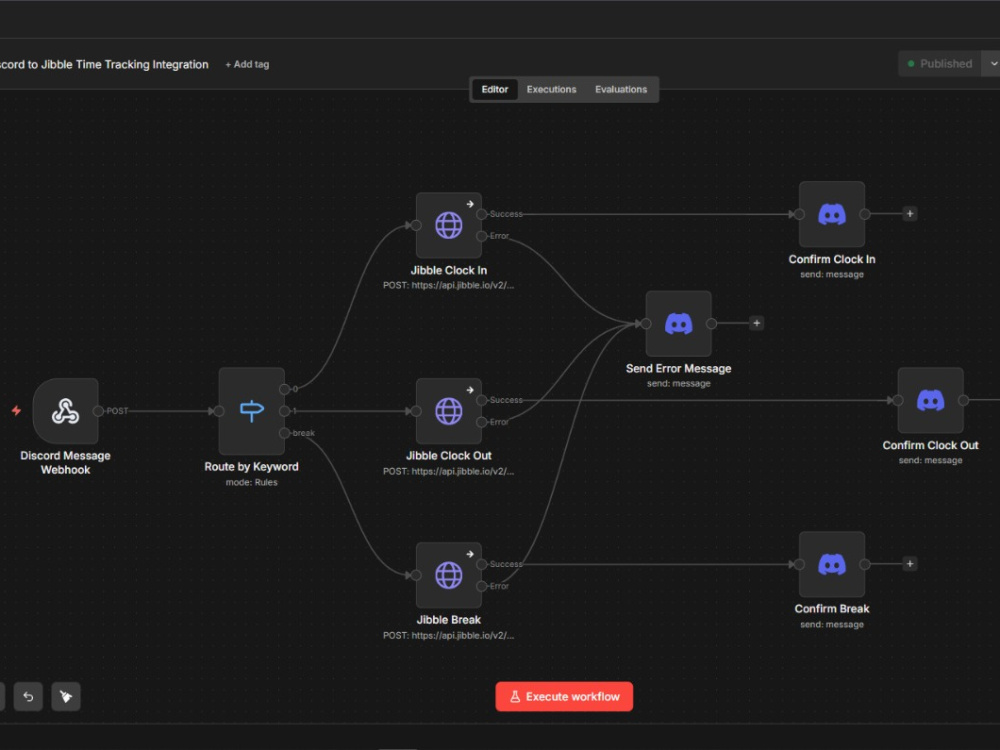This screenshot has height=750, width=1000.
Task: Click Jibble Clock Out Success output connector
Action: (x=482, y=400)
